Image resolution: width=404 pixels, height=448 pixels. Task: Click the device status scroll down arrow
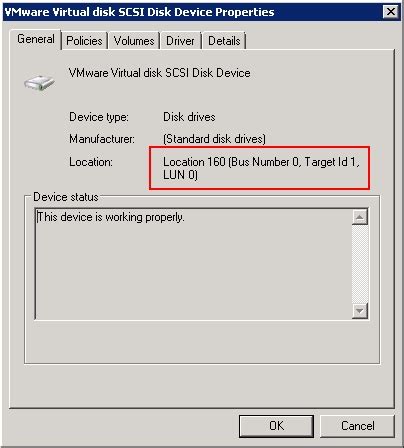[360, 311]
